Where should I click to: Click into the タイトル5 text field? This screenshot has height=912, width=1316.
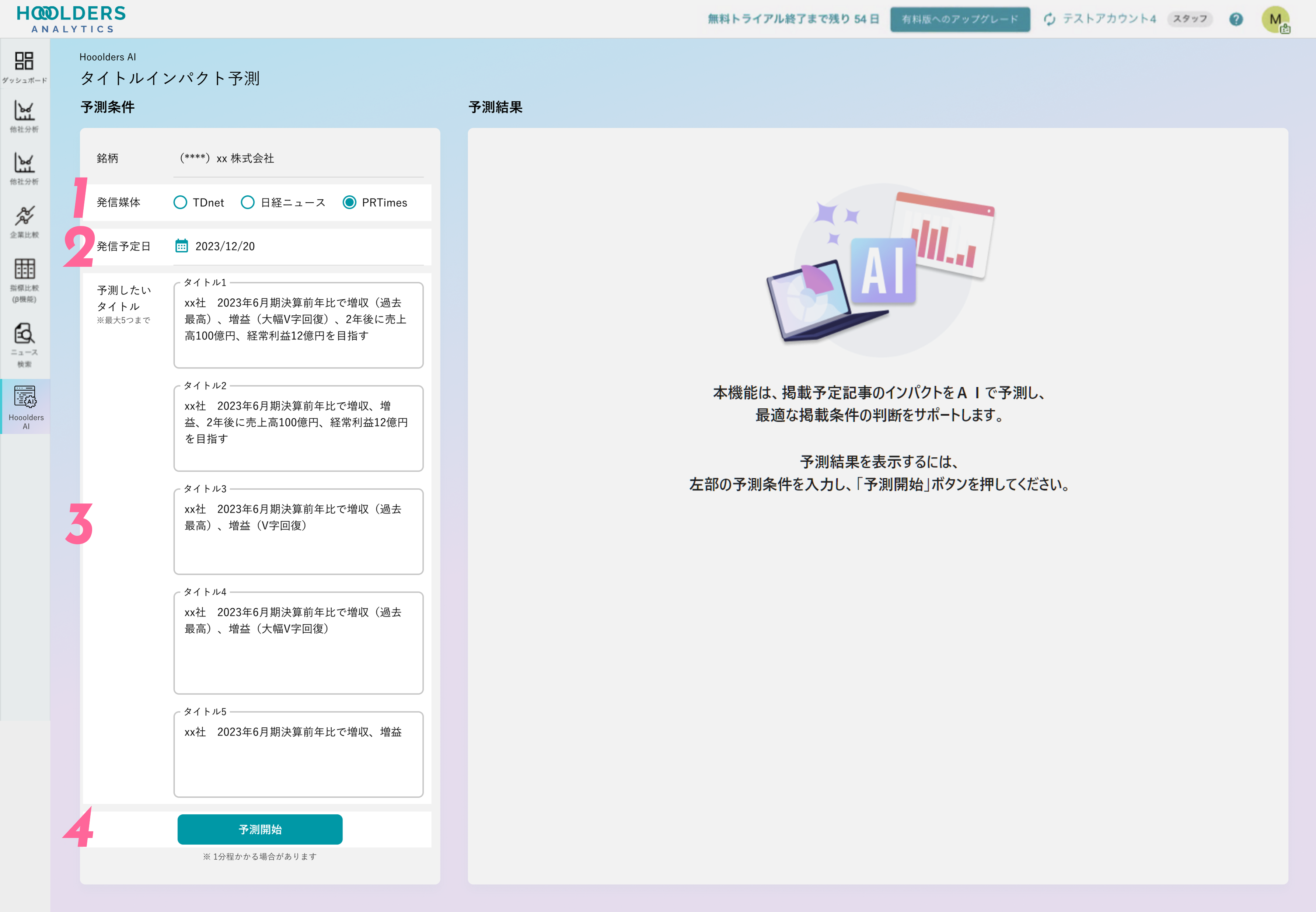298,754
